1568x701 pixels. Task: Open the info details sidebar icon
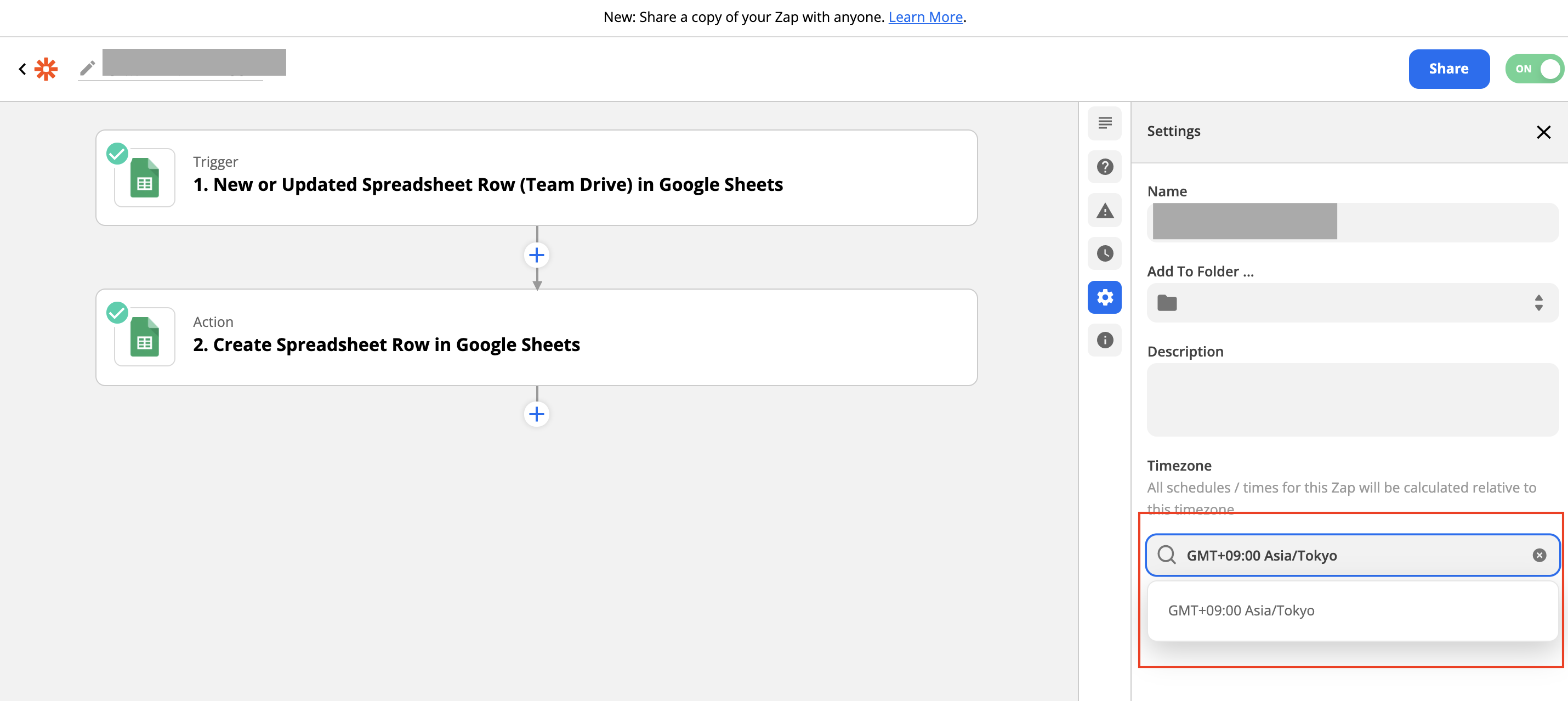[1104, 340]
